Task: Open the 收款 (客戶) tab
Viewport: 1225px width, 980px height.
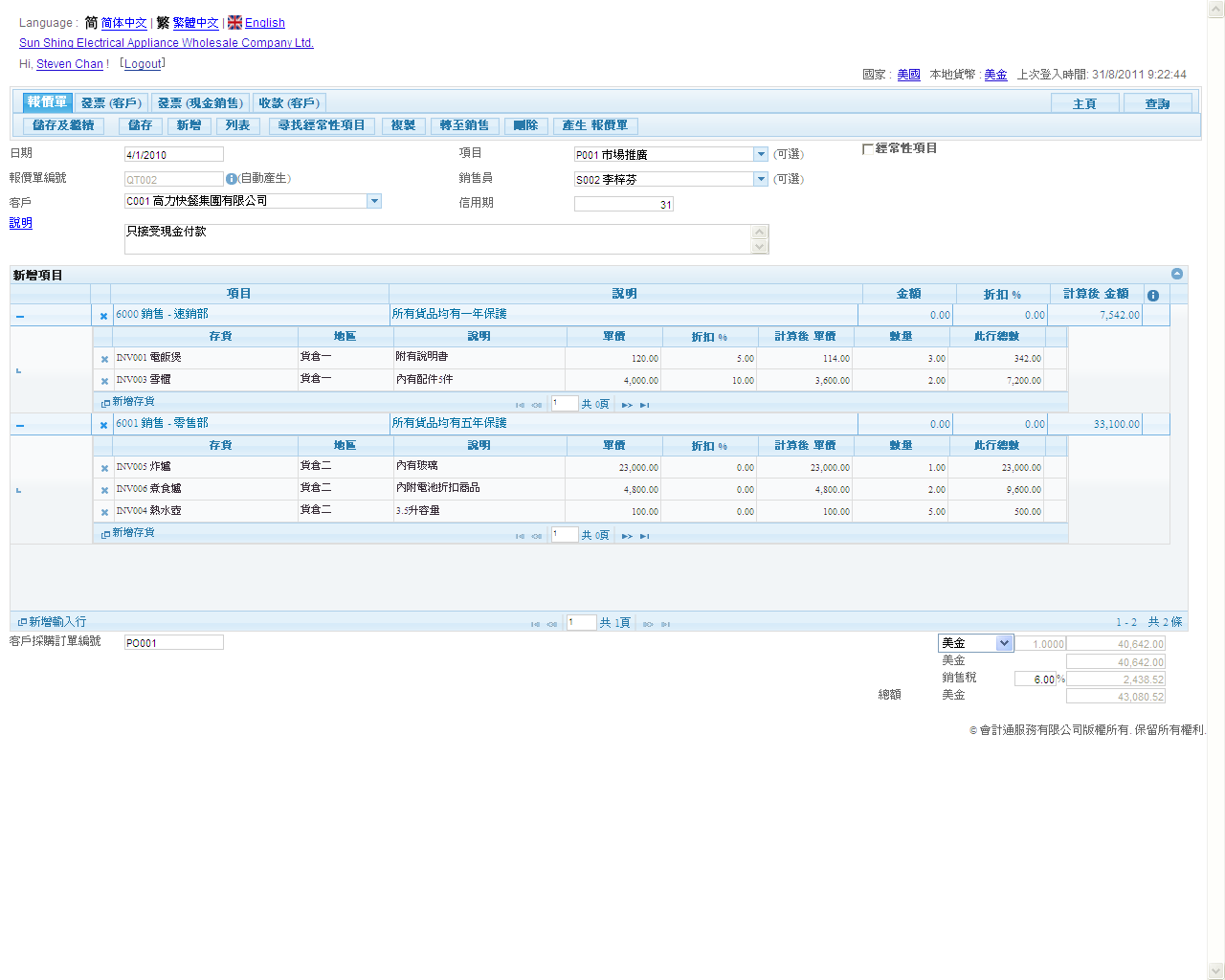Action: point(289,102)
